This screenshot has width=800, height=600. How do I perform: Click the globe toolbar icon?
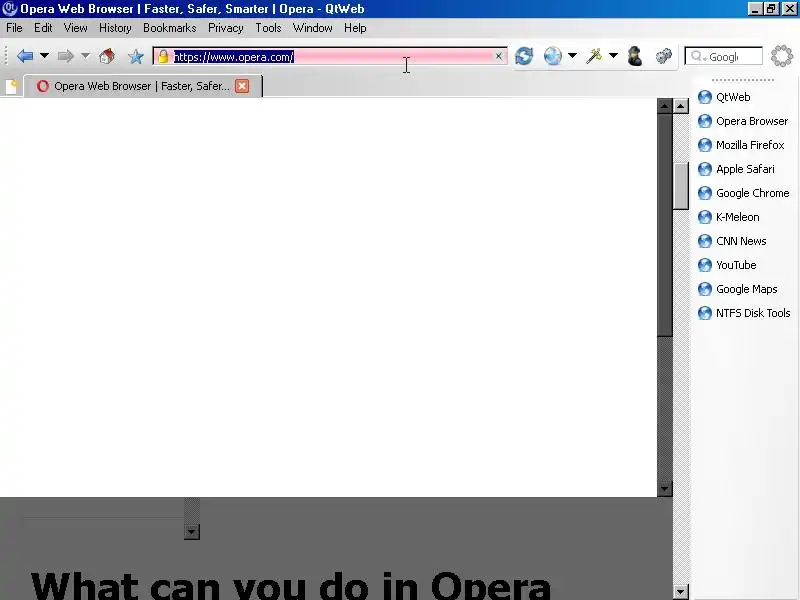click(553, 56)
